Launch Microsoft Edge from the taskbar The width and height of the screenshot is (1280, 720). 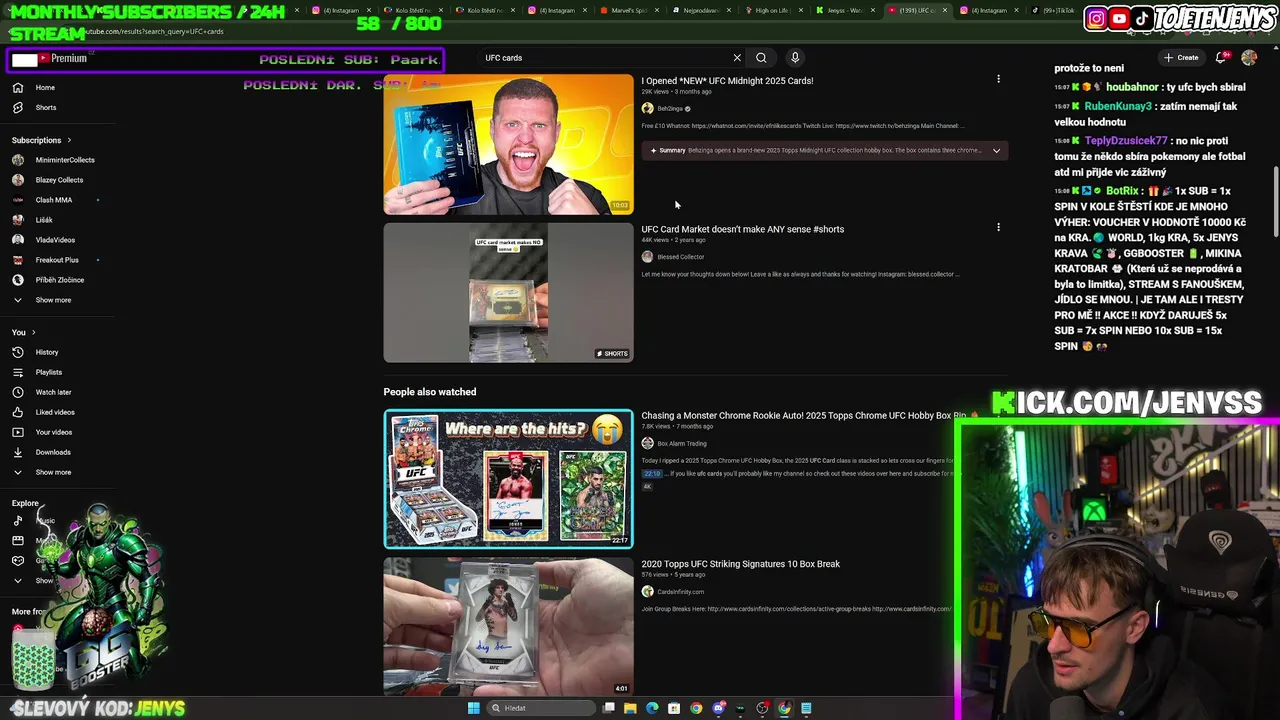coord(652,708)
